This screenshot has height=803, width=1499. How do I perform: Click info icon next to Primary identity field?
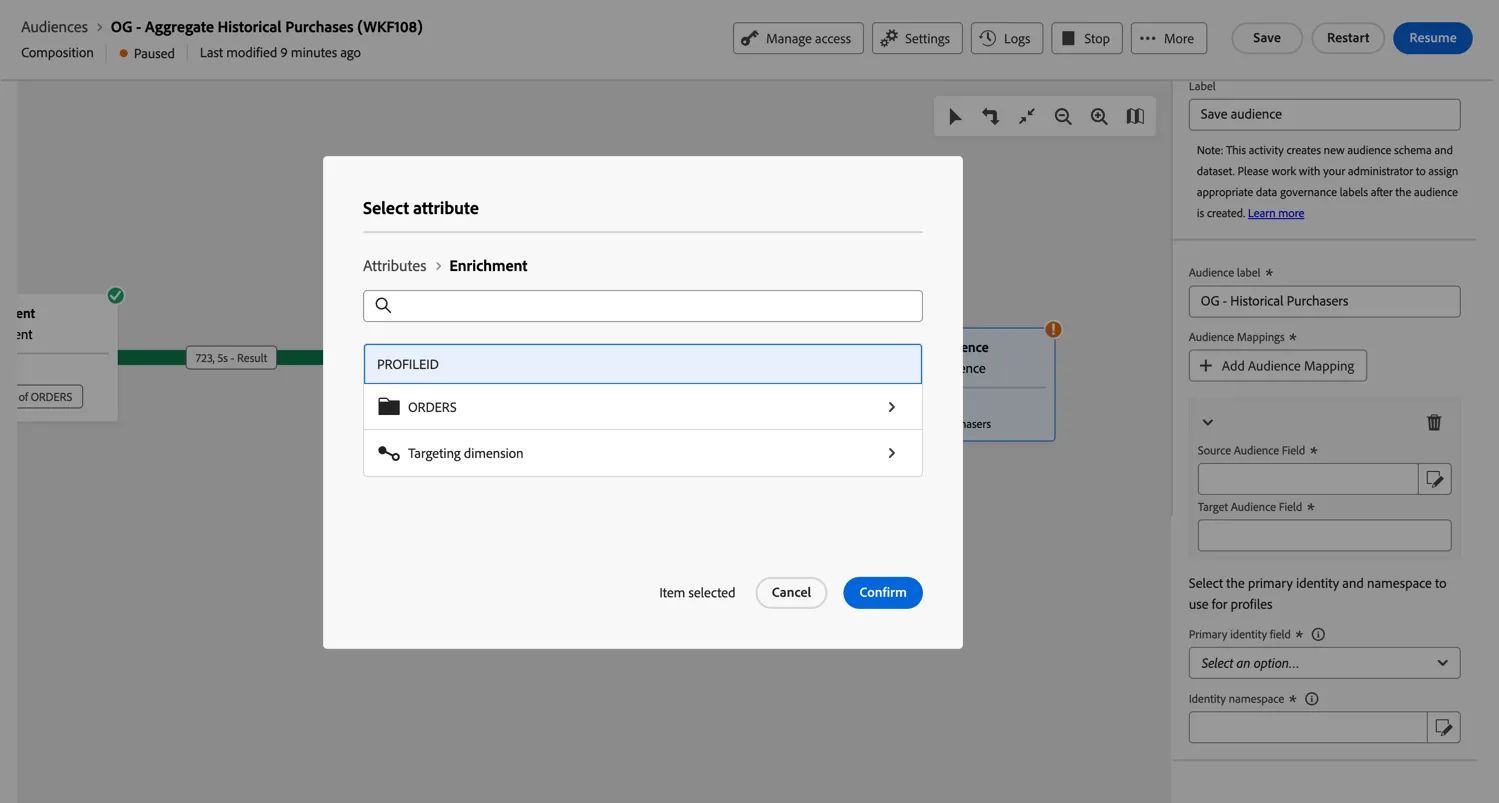coord(1318,634)
